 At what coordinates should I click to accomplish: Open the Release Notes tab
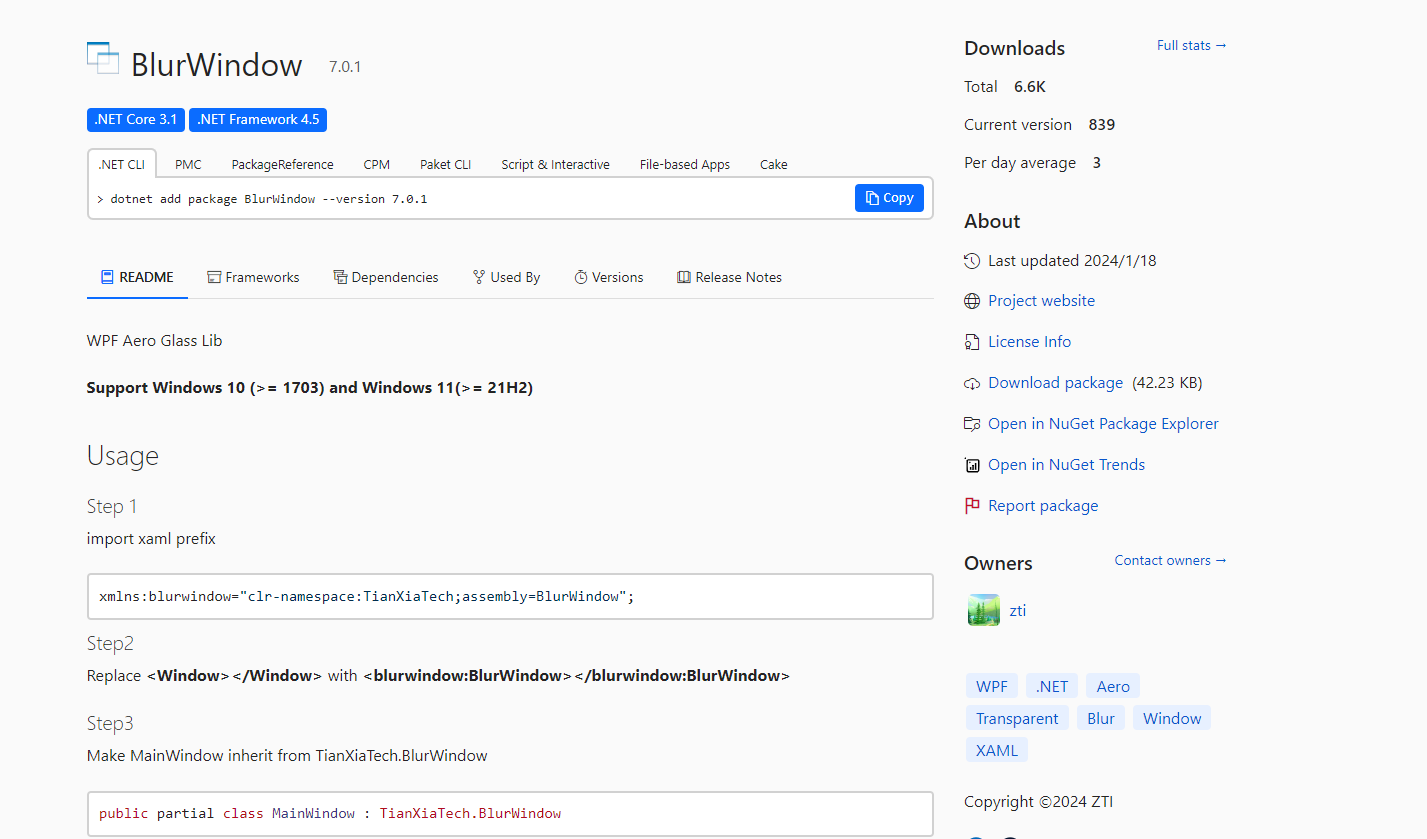point(729,277)
